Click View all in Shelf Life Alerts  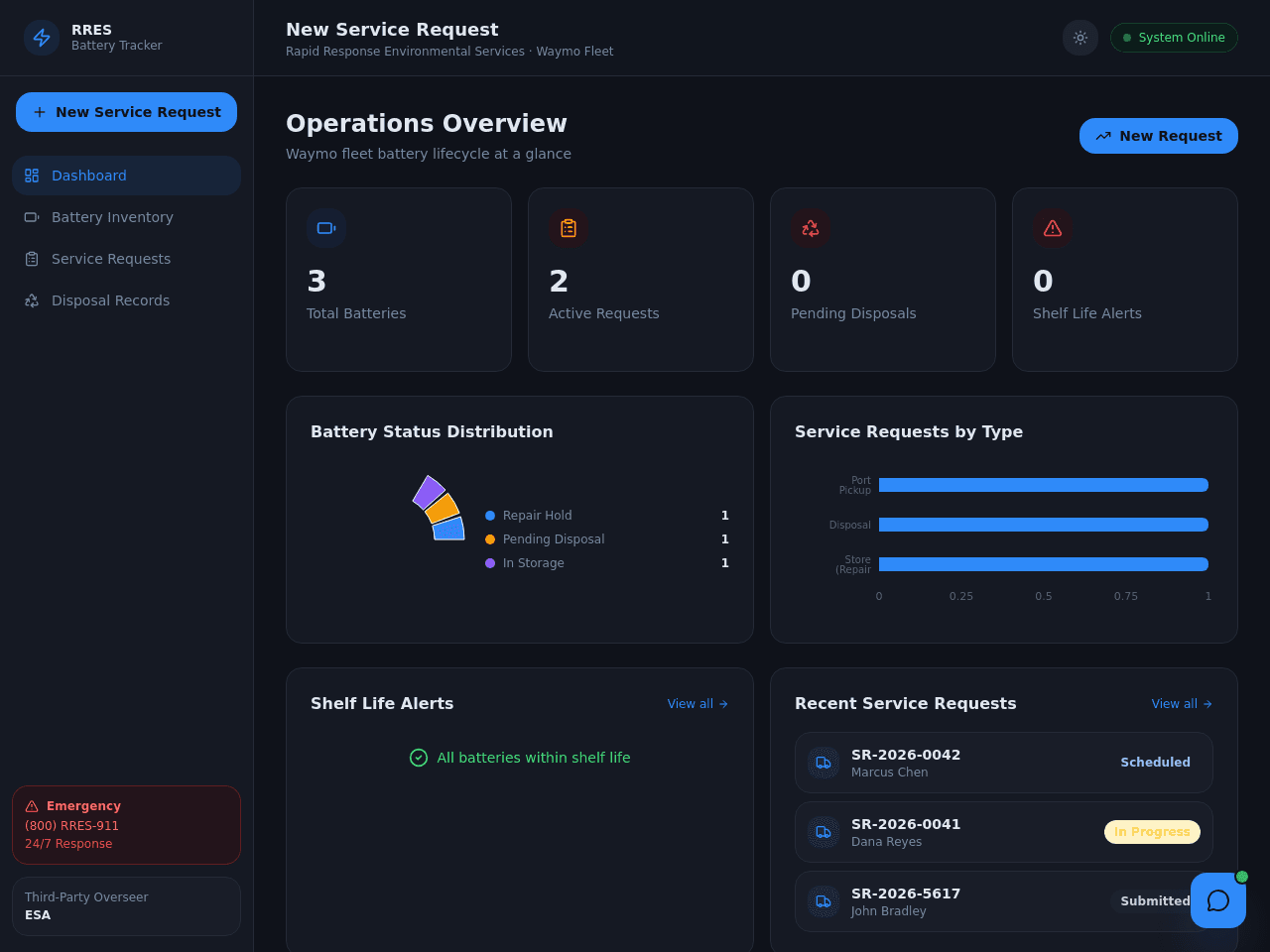pos(698,704)
